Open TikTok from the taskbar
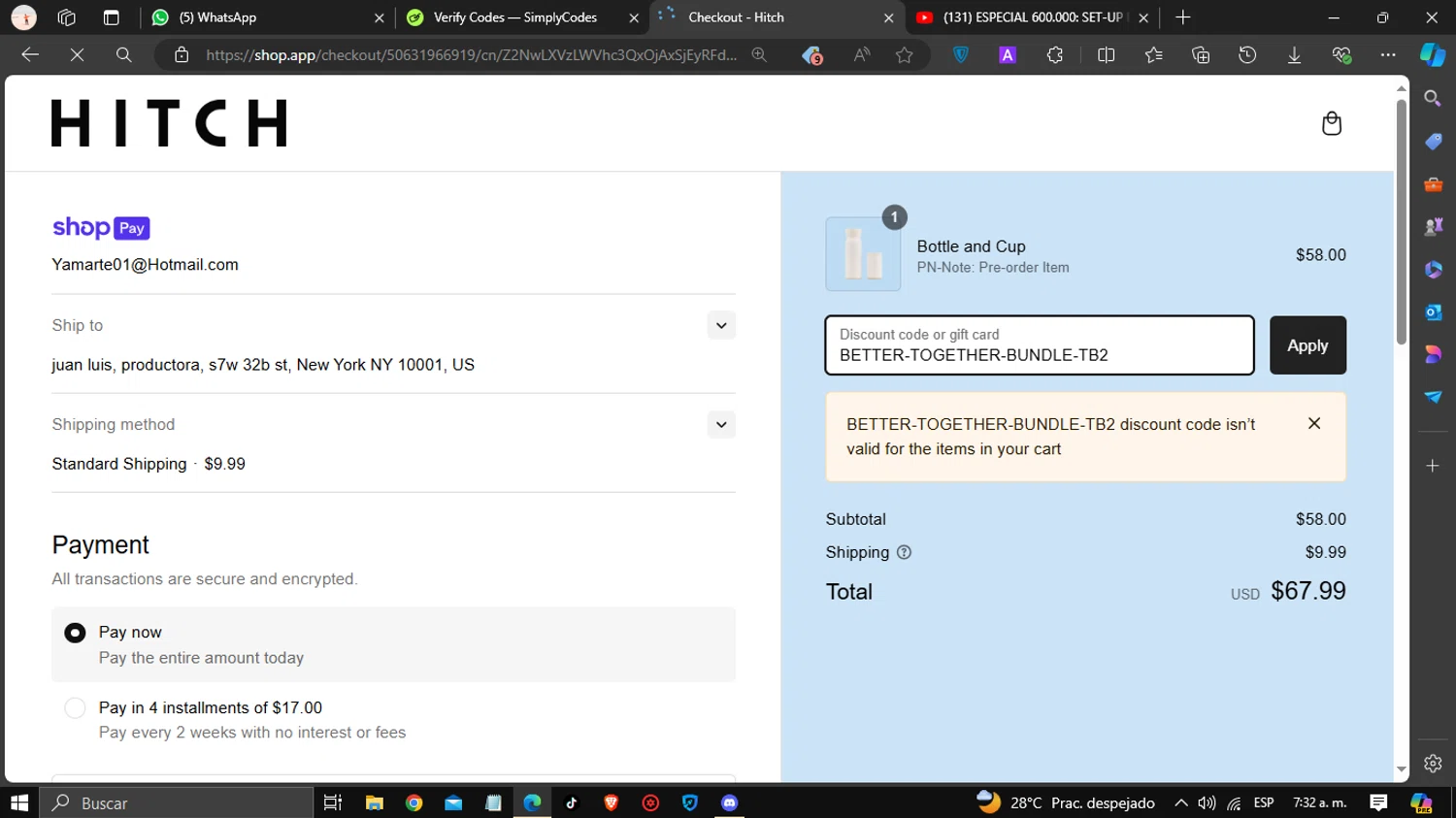Image resolution: width=1456 pixels, height=818 pixels. pos(572,802)
